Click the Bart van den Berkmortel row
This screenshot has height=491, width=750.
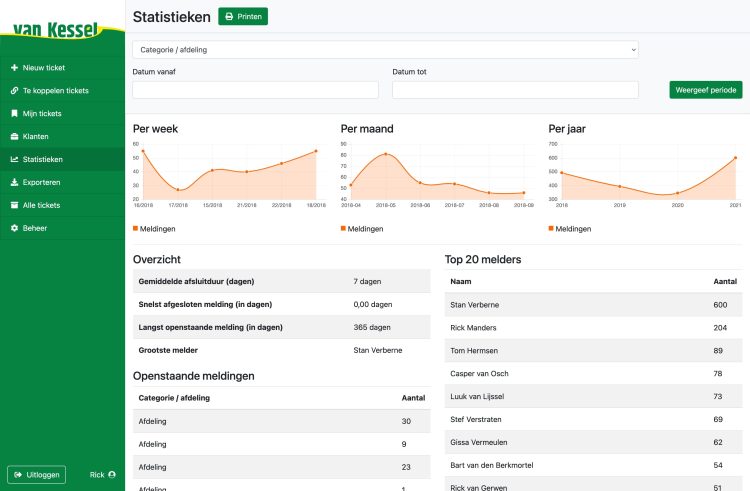coord(594,466)
